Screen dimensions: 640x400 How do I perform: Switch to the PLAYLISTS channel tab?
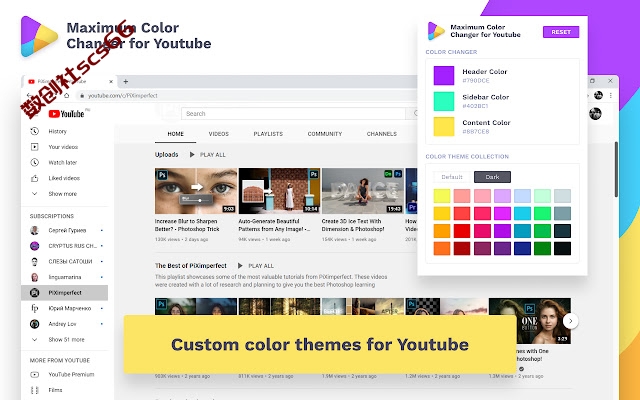(268, 134)
